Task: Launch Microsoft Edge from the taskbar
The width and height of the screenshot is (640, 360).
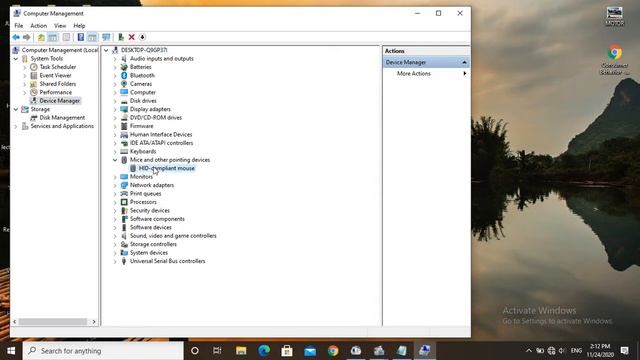Action: [x=264, y=351]
